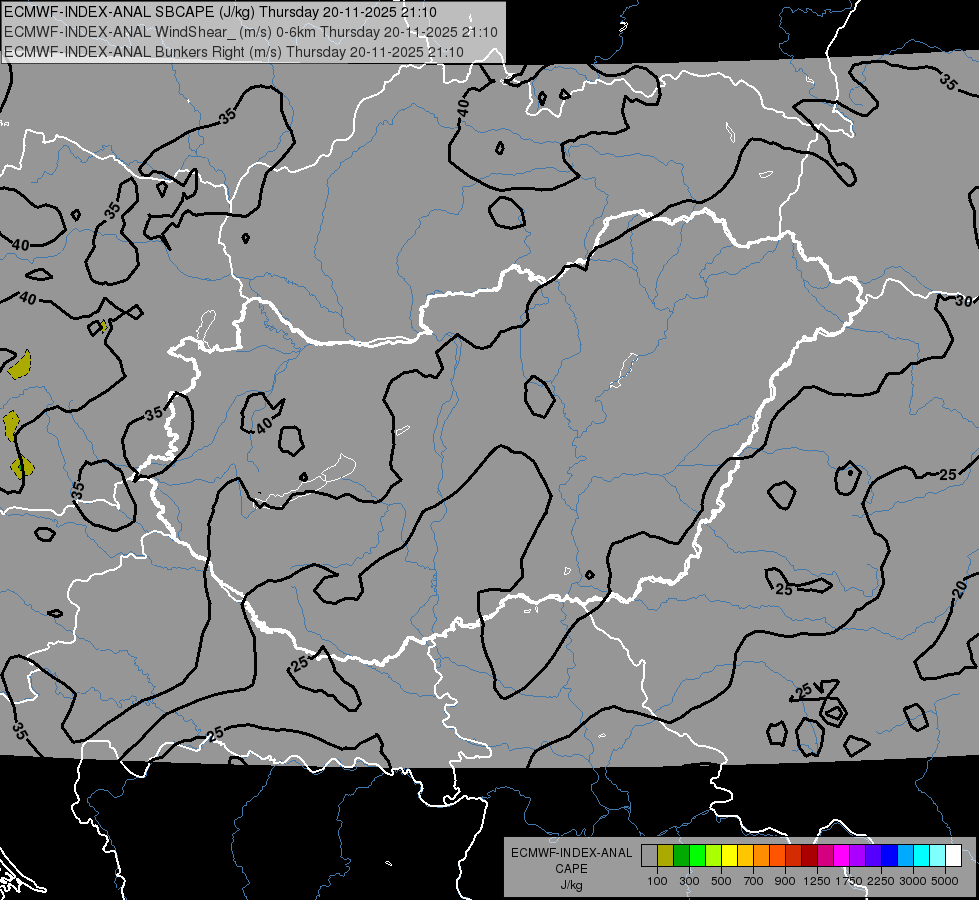Click the 5000 label under the legend

pos(945,881)
